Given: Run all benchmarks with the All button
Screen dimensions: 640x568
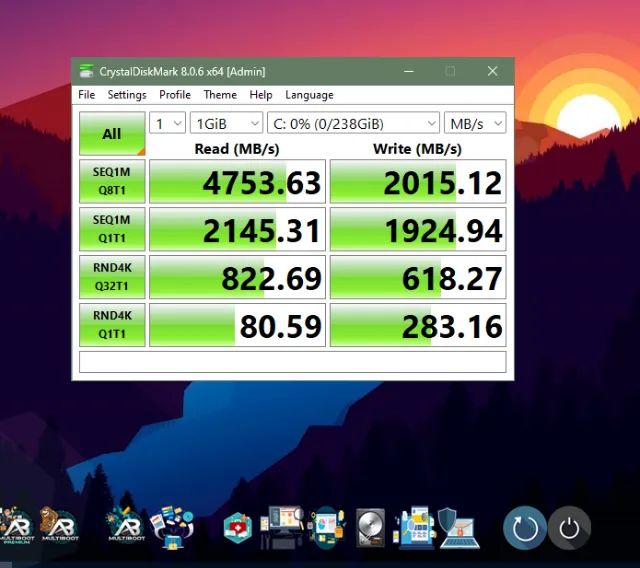Looking at the screenshot, I should 112,133.
